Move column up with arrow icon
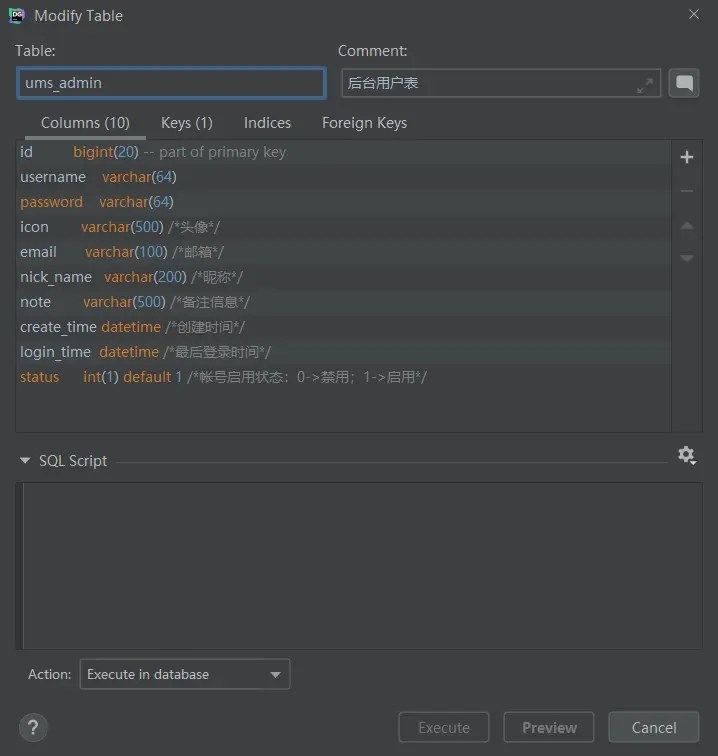 click(687, 225)
